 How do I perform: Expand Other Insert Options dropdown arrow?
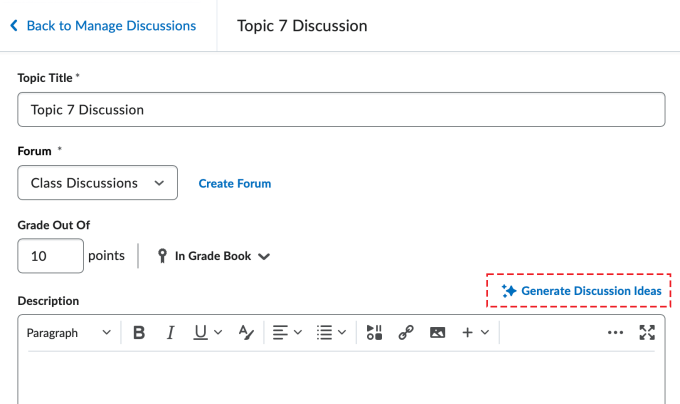click(x=485, y=333)
